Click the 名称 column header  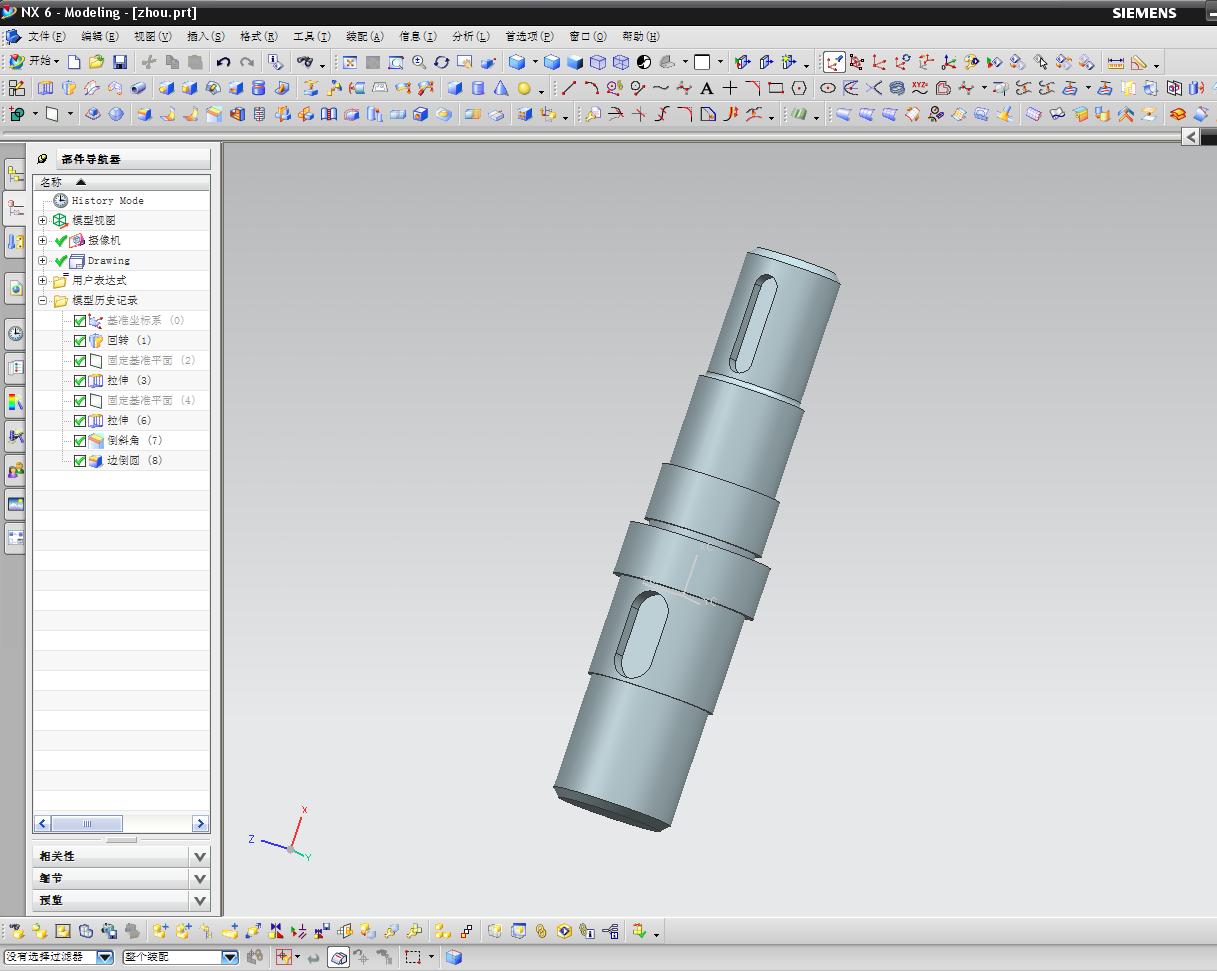coord(121,182)
